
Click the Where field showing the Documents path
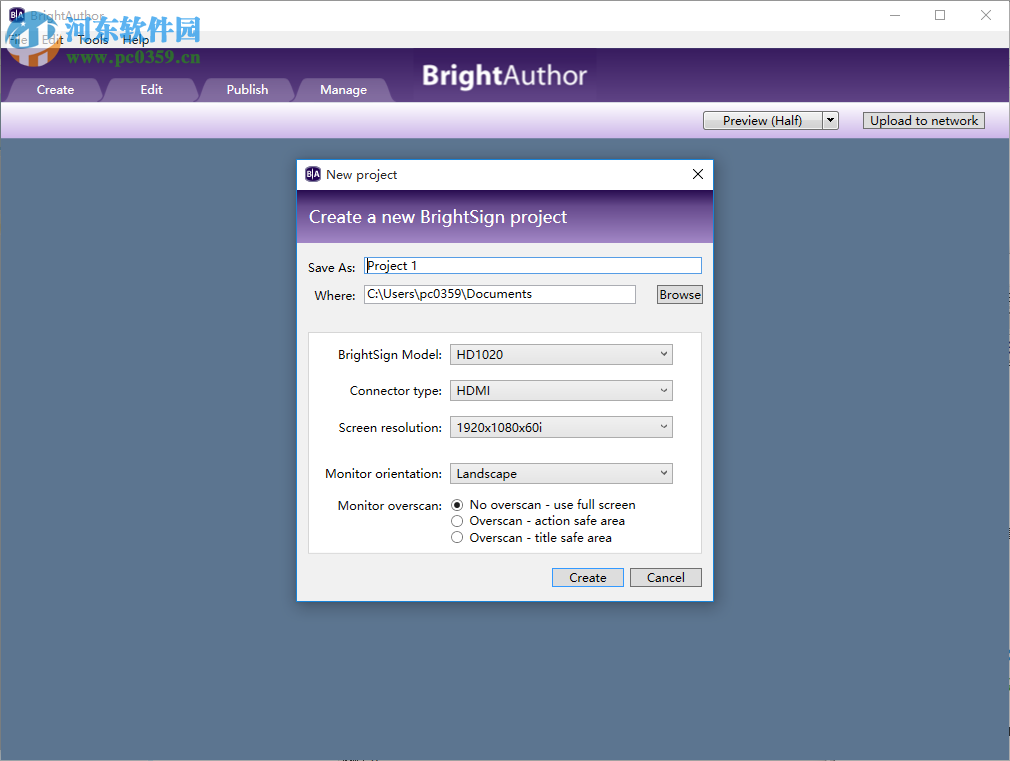click(500, 294)
